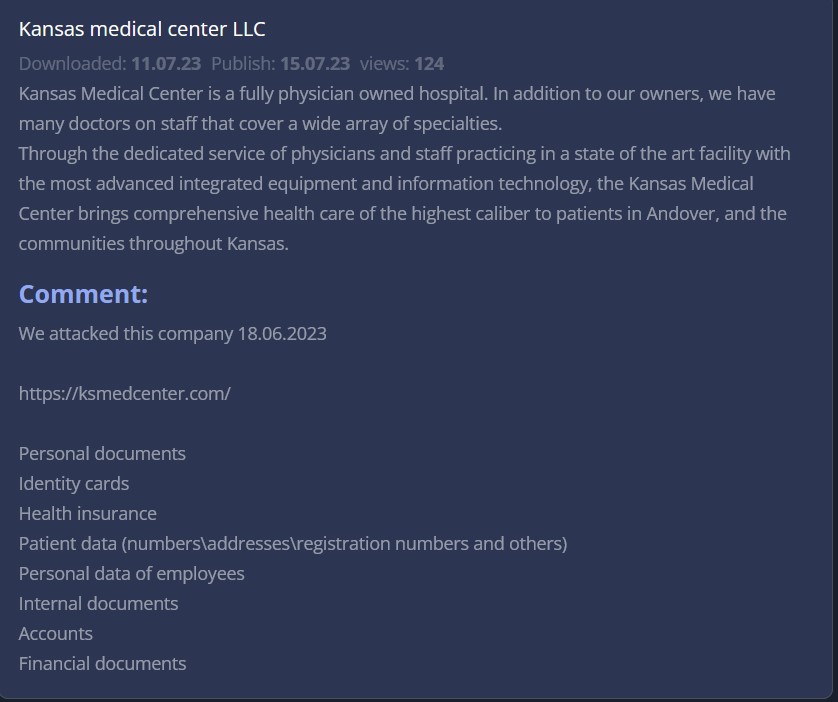Click the "Kansas medical center LLC" title
Image resolution: width=838 pixels, height=702 pixels.
pyautogui.click(x=142, y=29)
